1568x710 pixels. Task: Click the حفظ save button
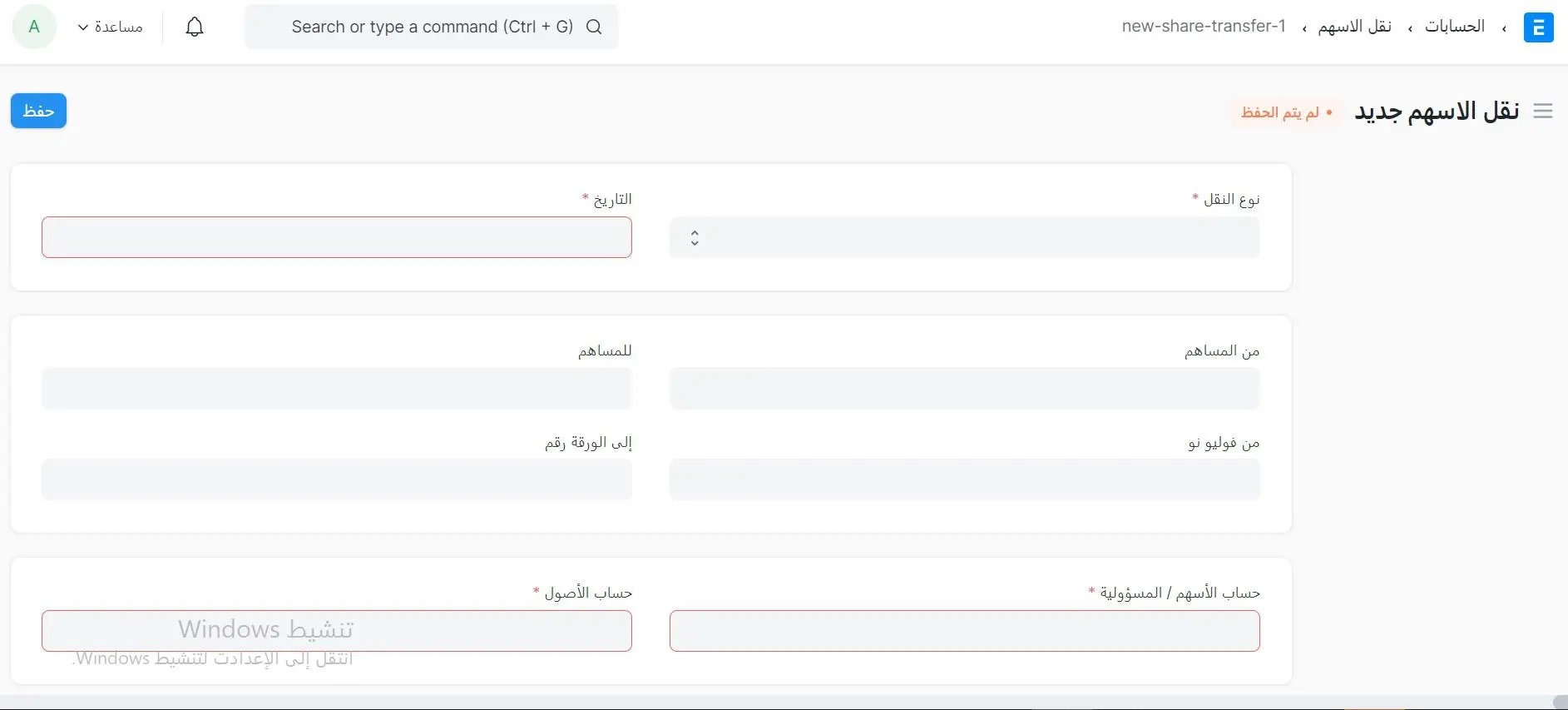[x=38, y=111]
